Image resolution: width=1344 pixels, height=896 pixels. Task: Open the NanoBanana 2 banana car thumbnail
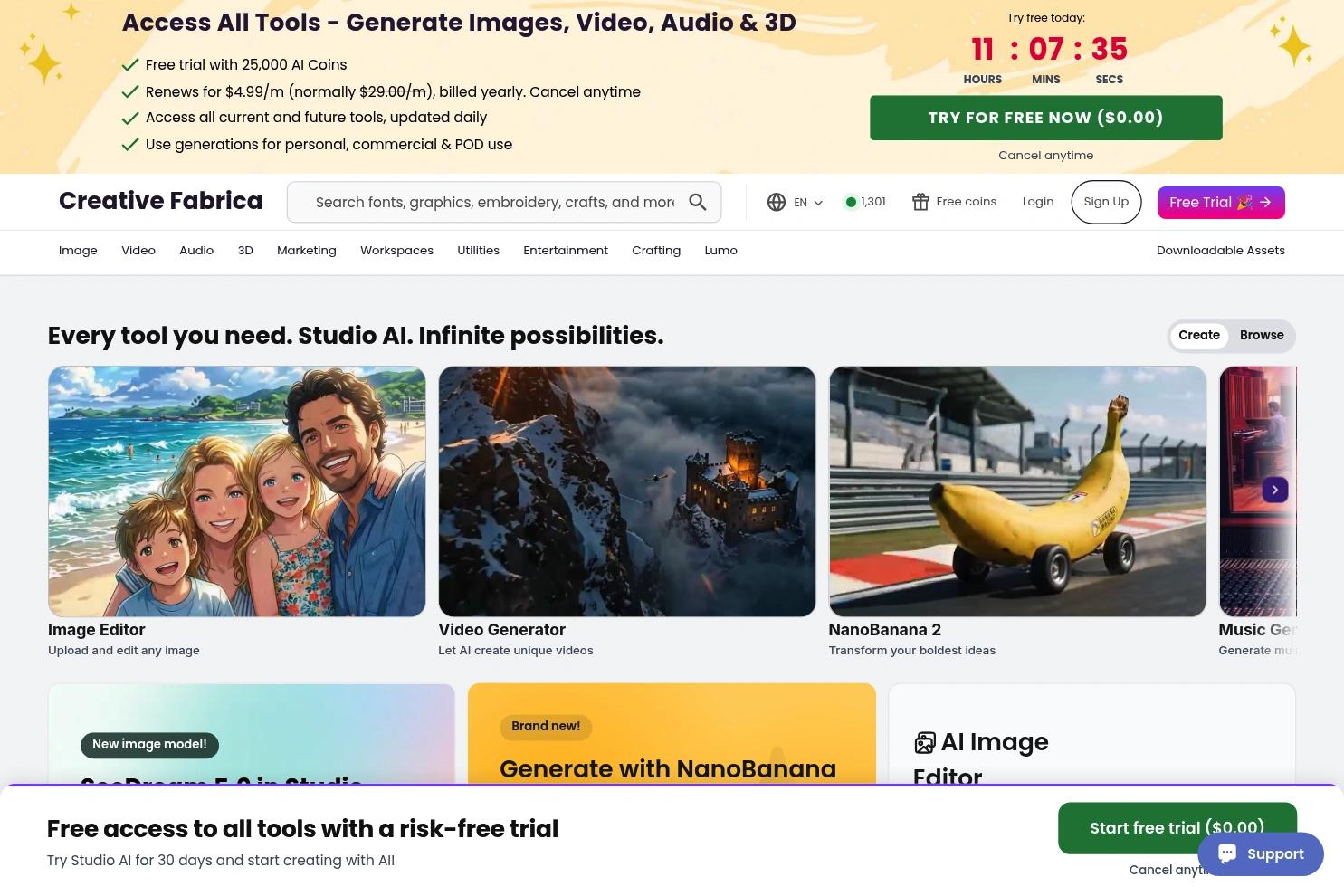click(1017, 491)
